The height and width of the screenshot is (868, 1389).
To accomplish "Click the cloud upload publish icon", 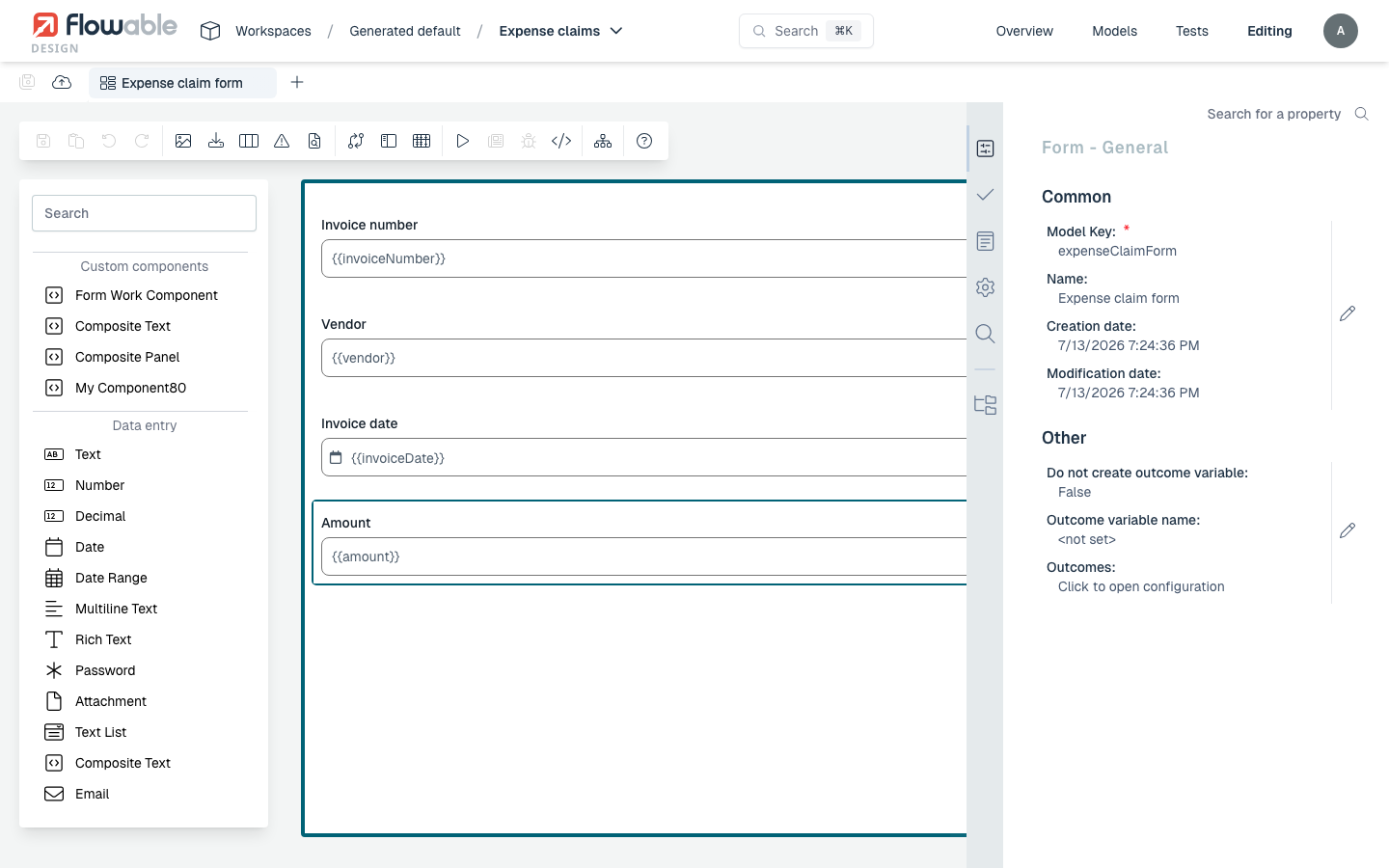I will pyautogui.click(x=62, y=82).
